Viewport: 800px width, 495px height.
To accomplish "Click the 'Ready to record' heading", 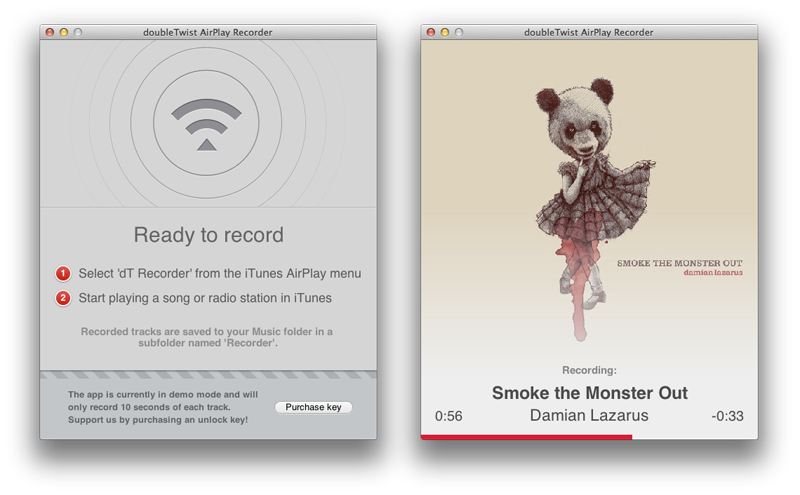I will click(209, 235).
